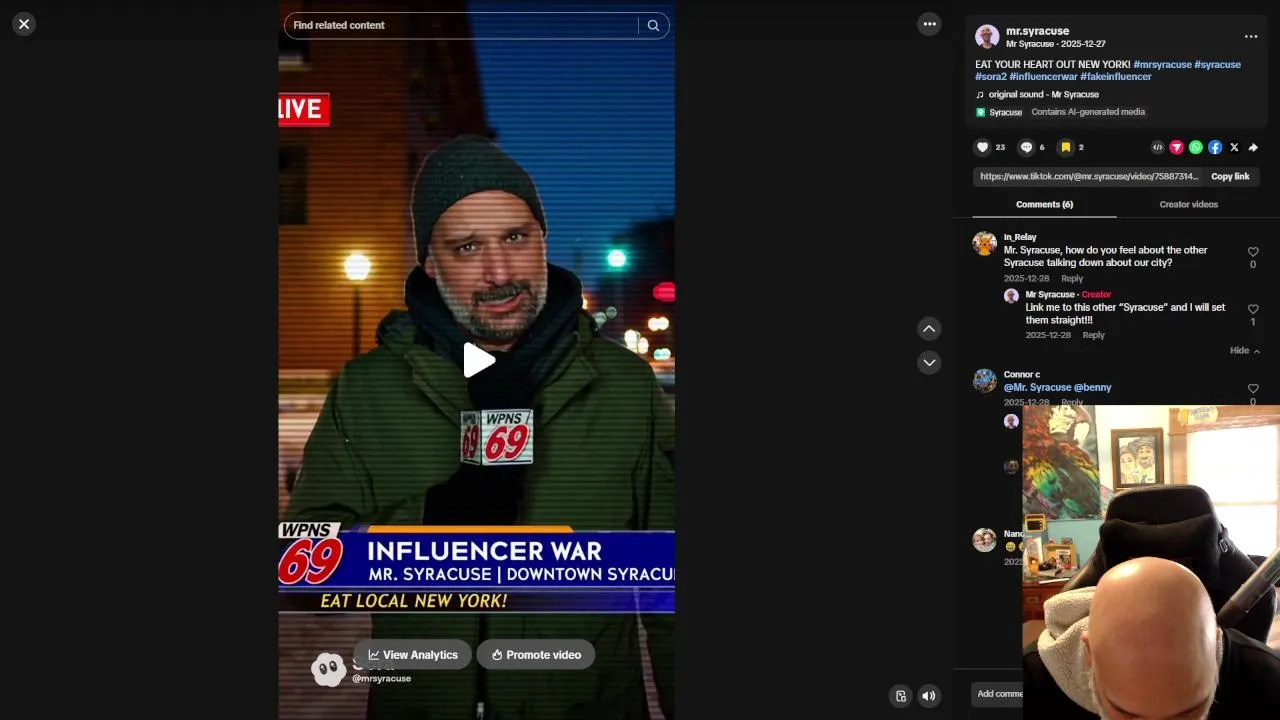1280x720 pixels.
Task: Like Connor c's comment
Action: pos(1253,389)
